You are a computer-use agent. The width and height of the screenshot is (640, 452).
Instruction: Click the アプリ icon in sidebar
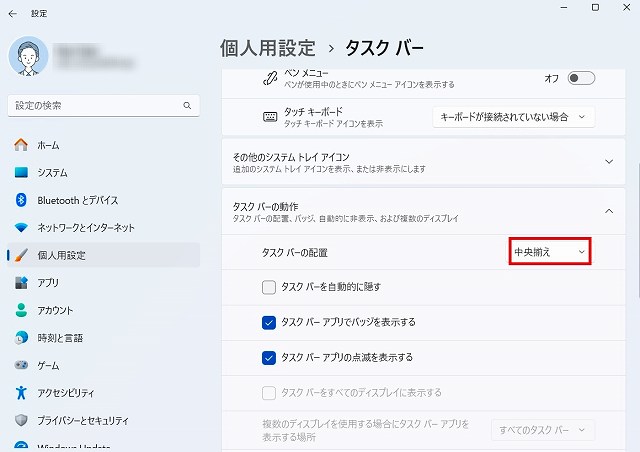click(21, 282)
